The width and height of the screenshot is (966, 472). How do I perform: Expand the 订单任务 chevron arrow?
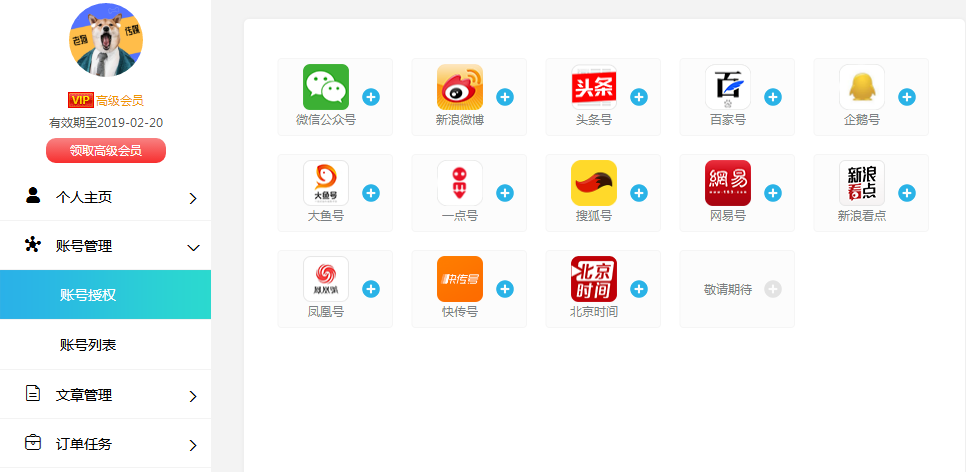193,446
